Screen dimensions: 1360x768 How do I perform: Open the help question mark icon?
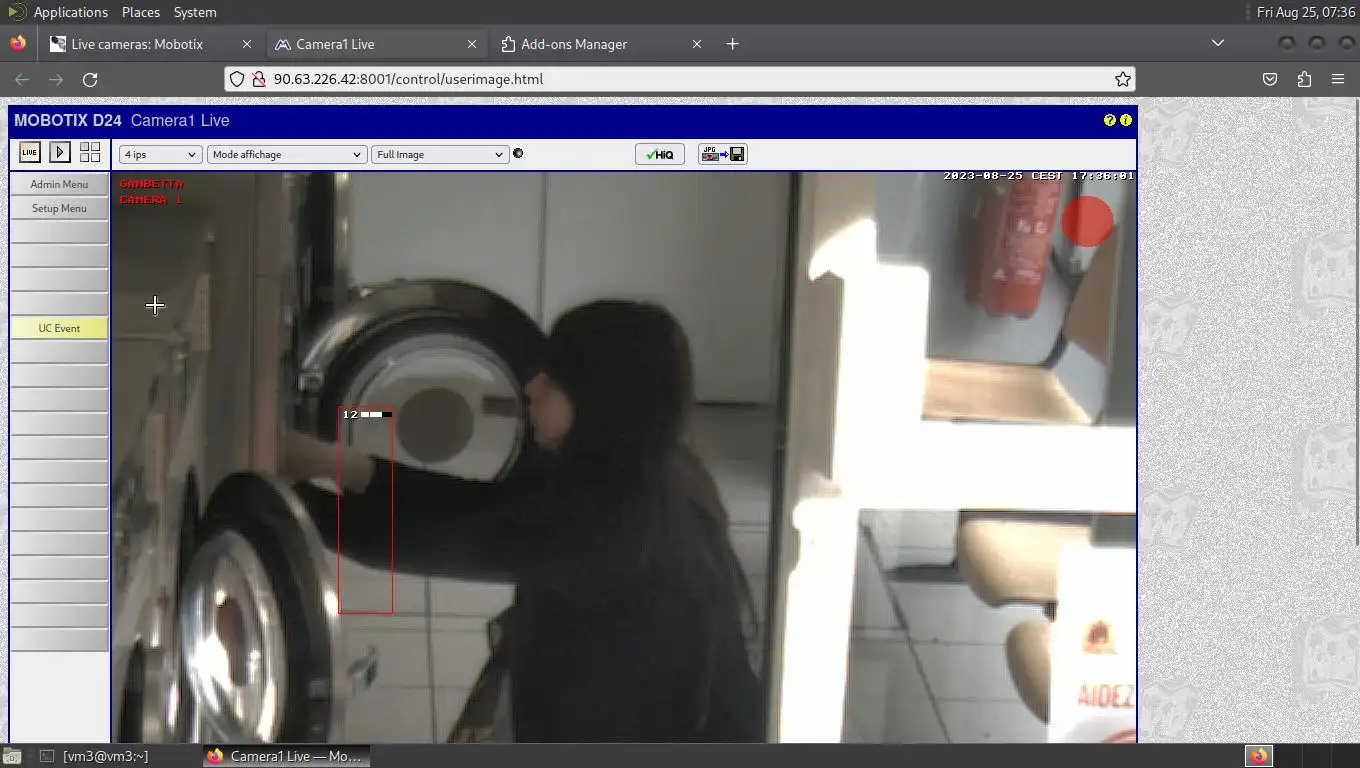1109,120
